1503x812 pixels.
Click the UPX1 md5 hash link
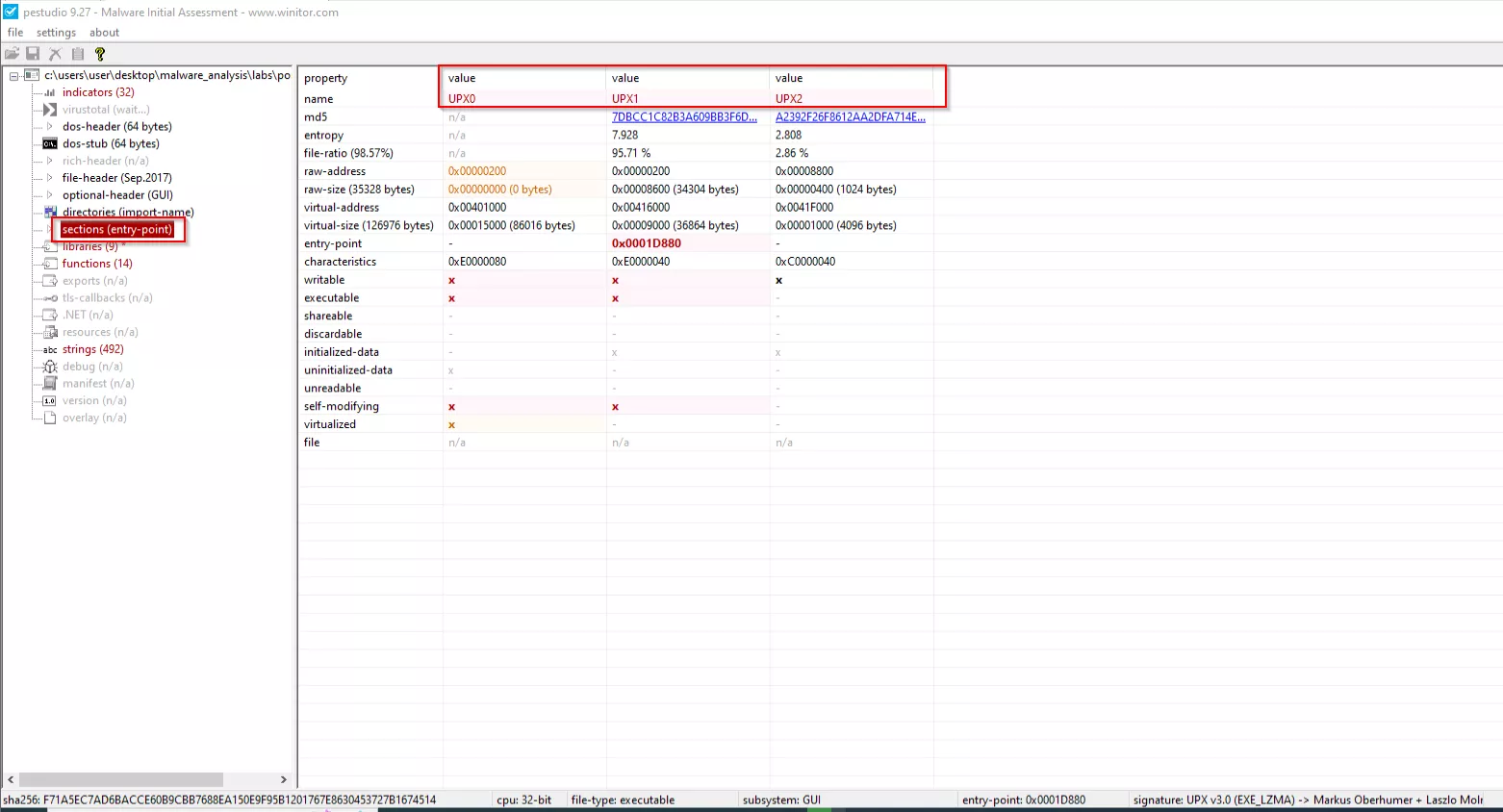point(683,116)
